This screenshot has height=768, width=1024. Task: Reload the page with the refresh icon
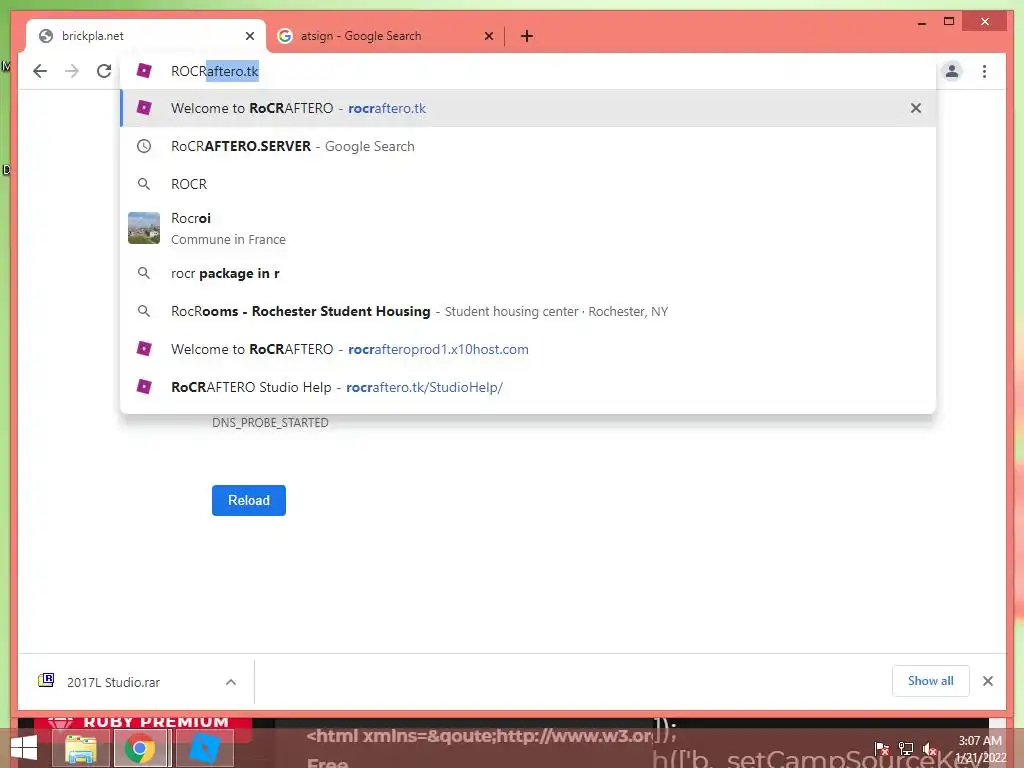point(104,71)
